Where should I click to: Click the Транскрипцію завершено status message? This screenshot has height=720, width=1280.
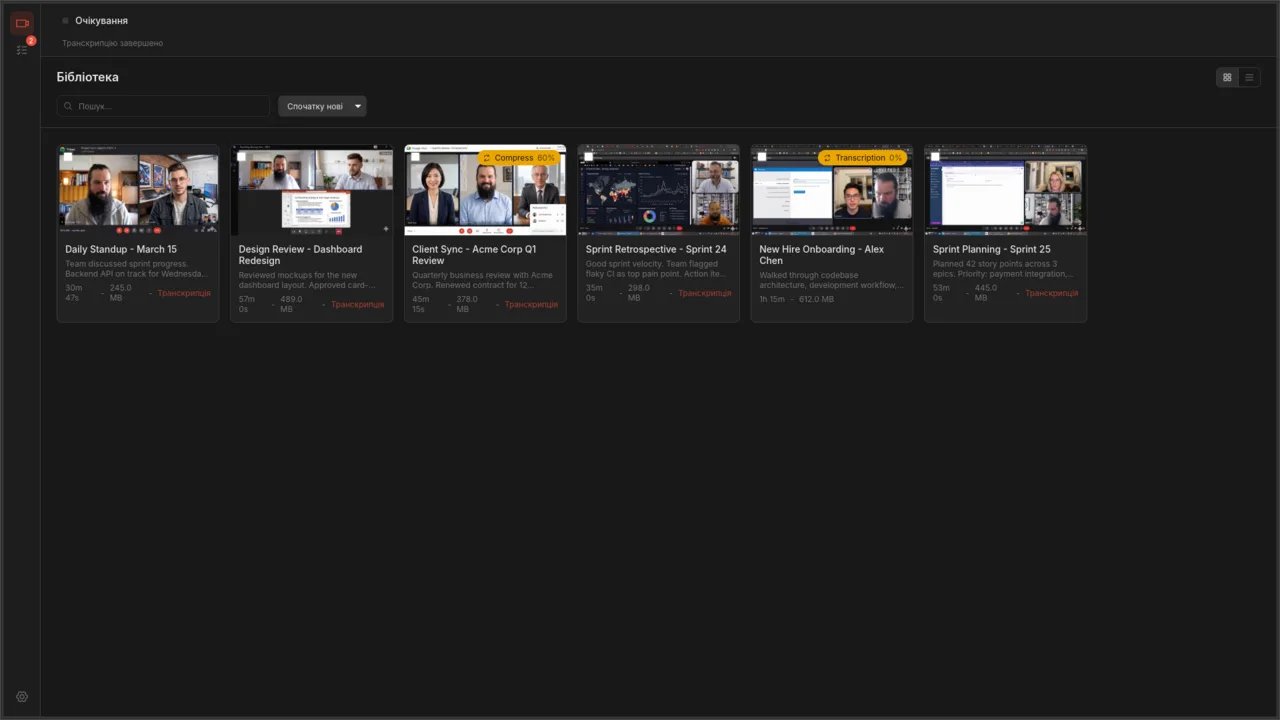(x=112, y=43)
